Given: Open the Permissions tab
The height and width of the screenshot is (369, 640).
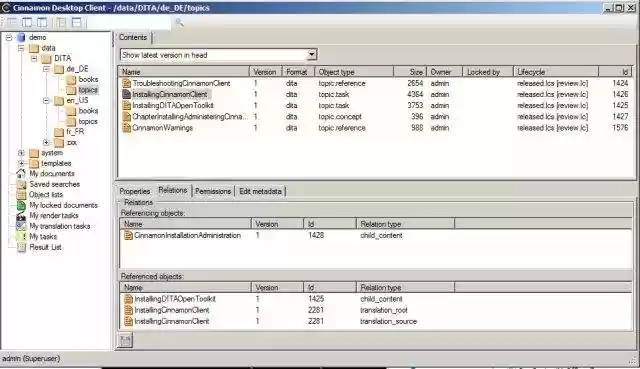Looking at the screenshot, I should tap(213, 191).
